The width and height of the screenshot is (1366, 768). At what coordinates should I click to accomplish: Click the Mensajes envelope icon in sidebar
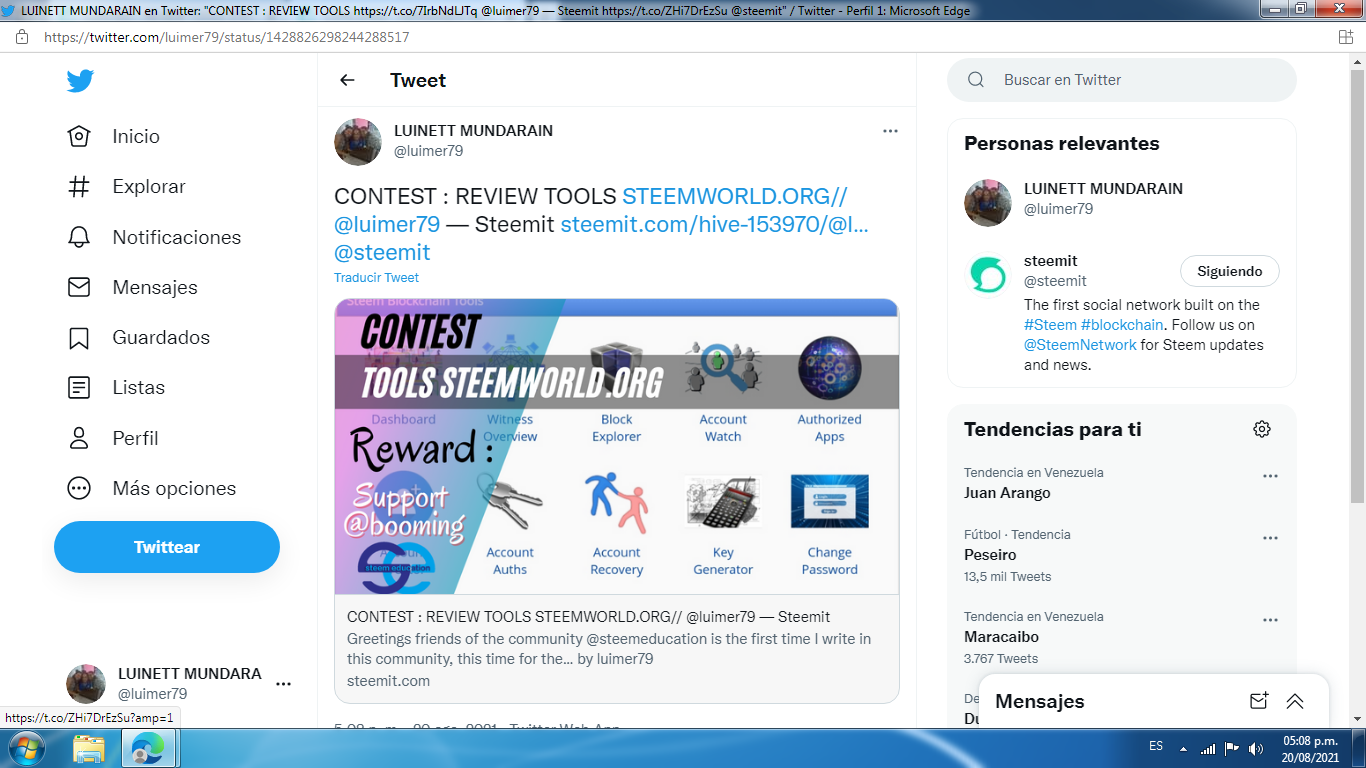coord(79,287)
